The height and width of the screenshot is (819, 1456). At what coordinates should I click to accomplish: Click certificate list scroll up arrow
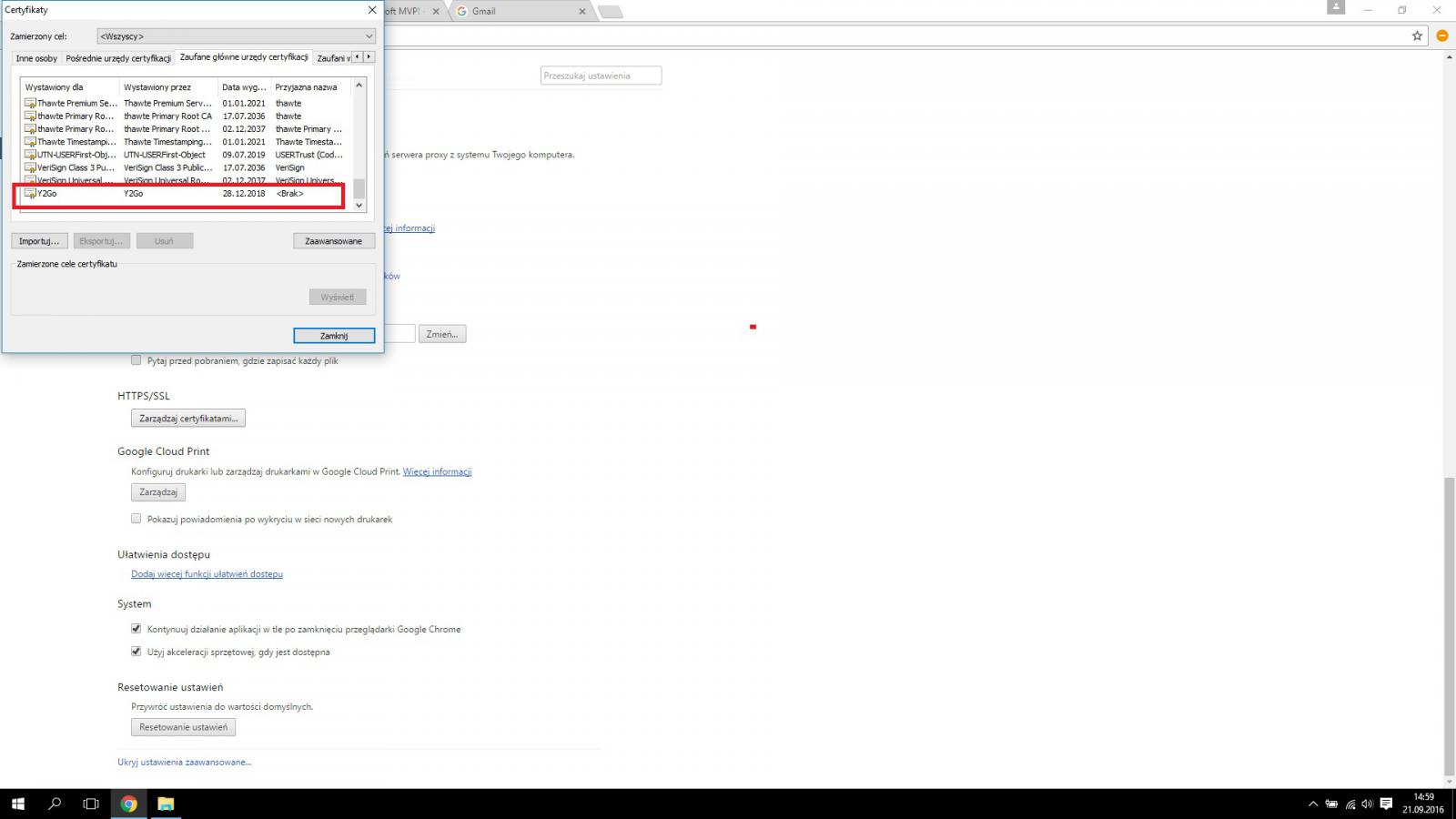coord(359,86)
